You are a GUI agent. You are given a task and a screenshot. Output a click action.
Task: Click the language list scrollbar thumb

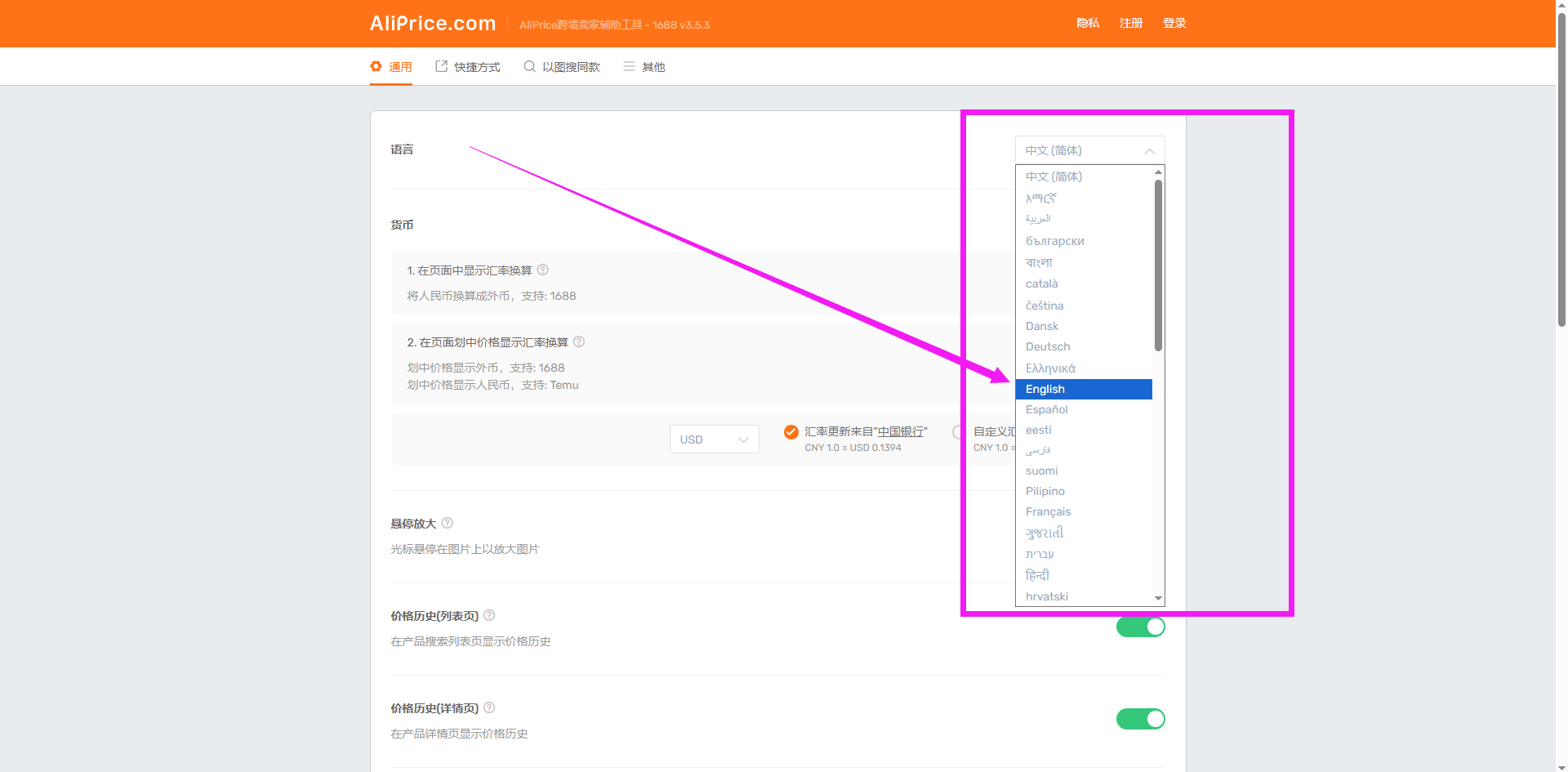[1158, 266]
